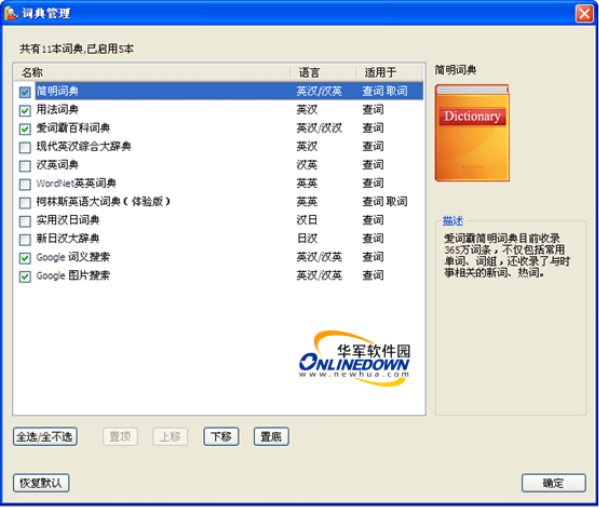This screenshot has height=508, width=599.
Task: Disable the Google 图片搜索 checkbox
Action: 25,276
